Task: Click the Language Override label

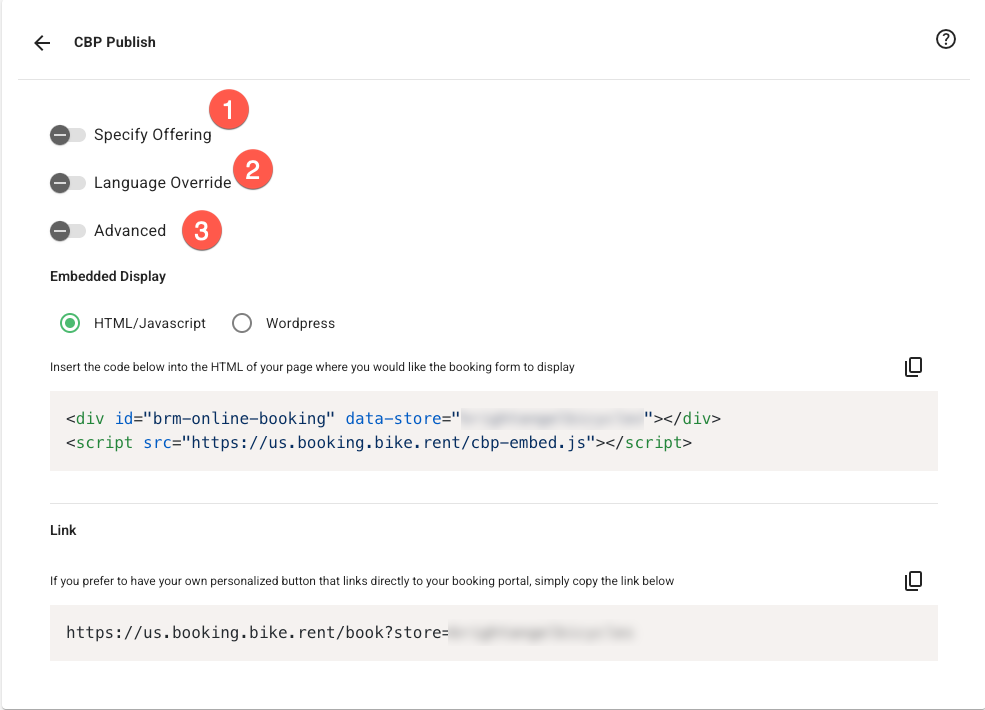Action: tap(163, 183)
